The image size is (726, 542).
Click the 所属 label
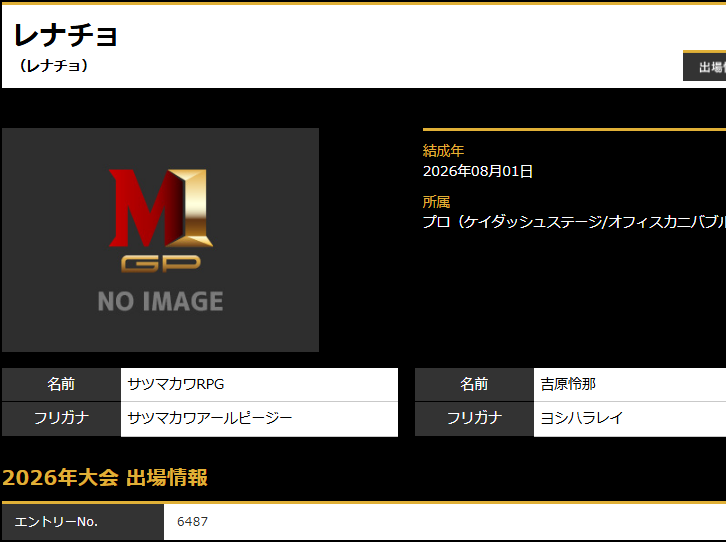click(x=436, y=202)
